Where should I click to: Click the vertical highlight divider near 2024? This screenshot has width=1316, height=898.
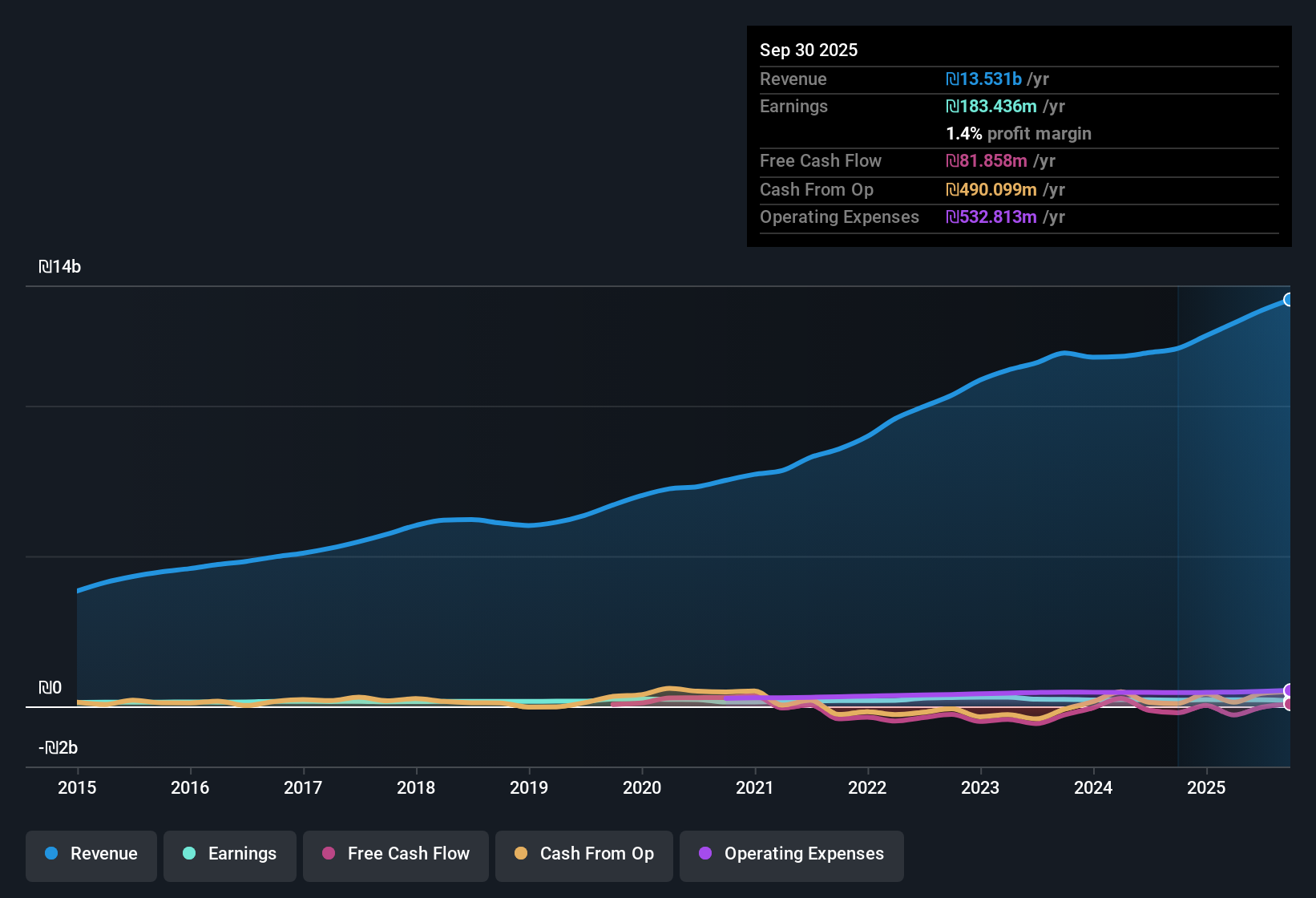(x=1177, y=521)
